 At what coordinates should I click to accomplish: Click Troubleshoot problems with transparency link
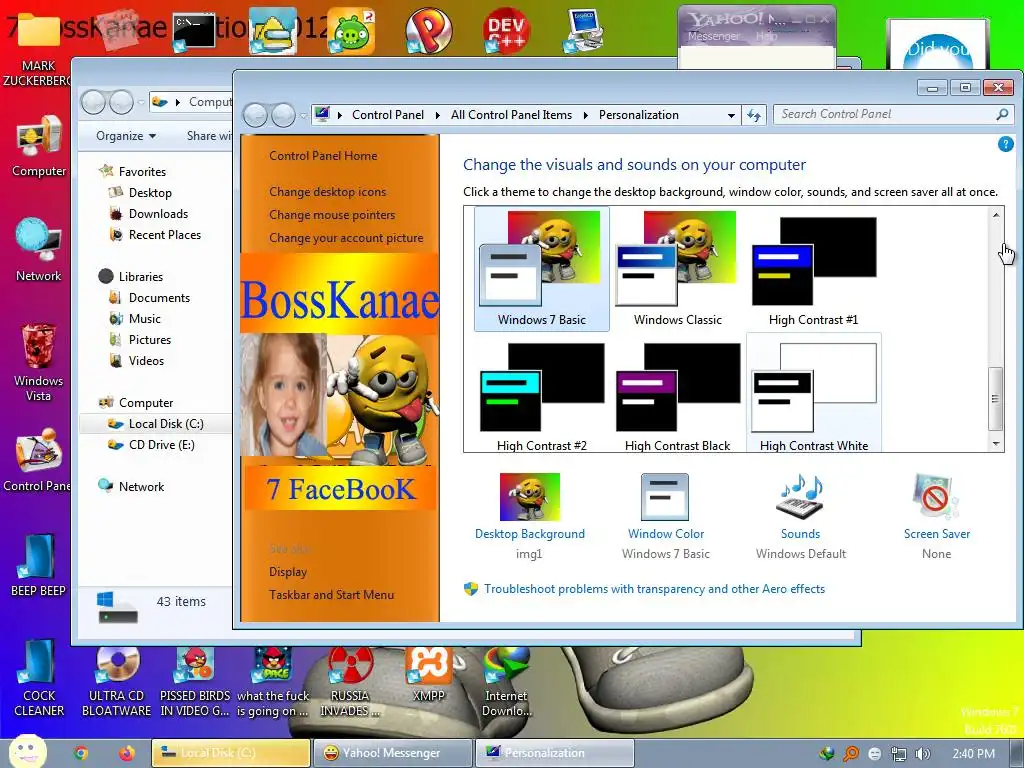click(x=654, y=589)
